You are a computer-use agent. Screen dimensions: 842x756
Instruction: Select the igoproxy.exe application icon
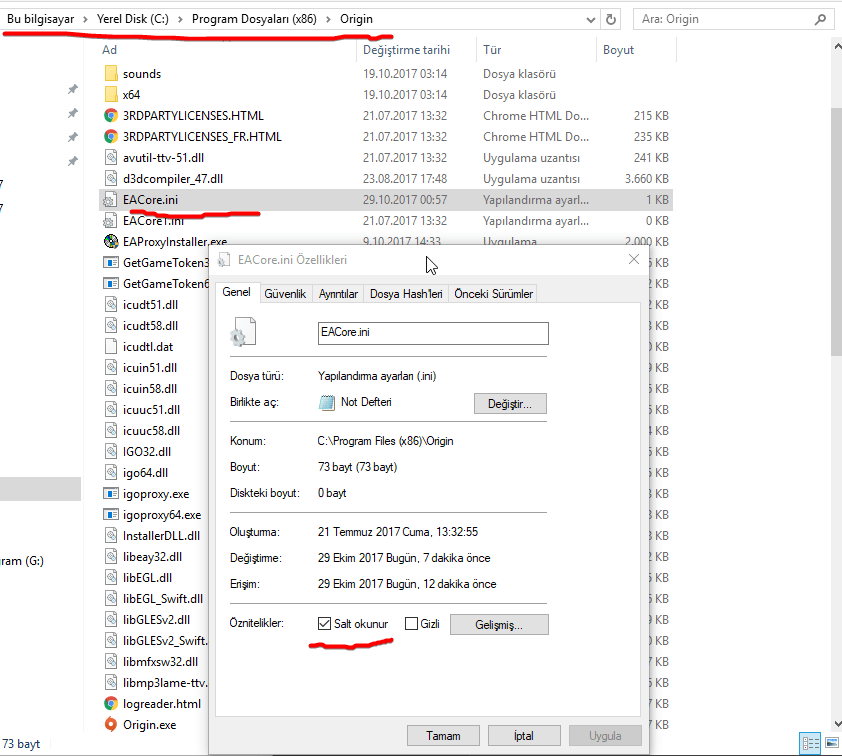pyautogui.click(x=111, y=493)
